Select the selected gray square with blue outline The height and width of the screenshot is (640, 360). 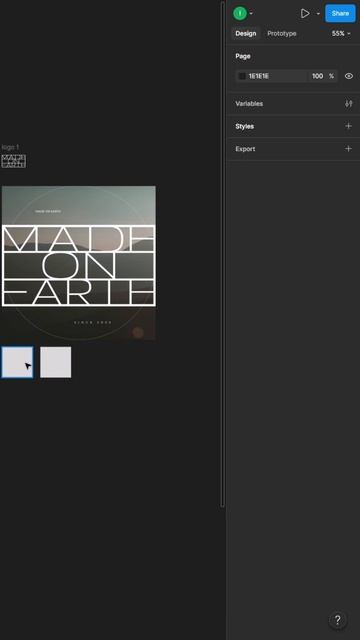(17, 362)
